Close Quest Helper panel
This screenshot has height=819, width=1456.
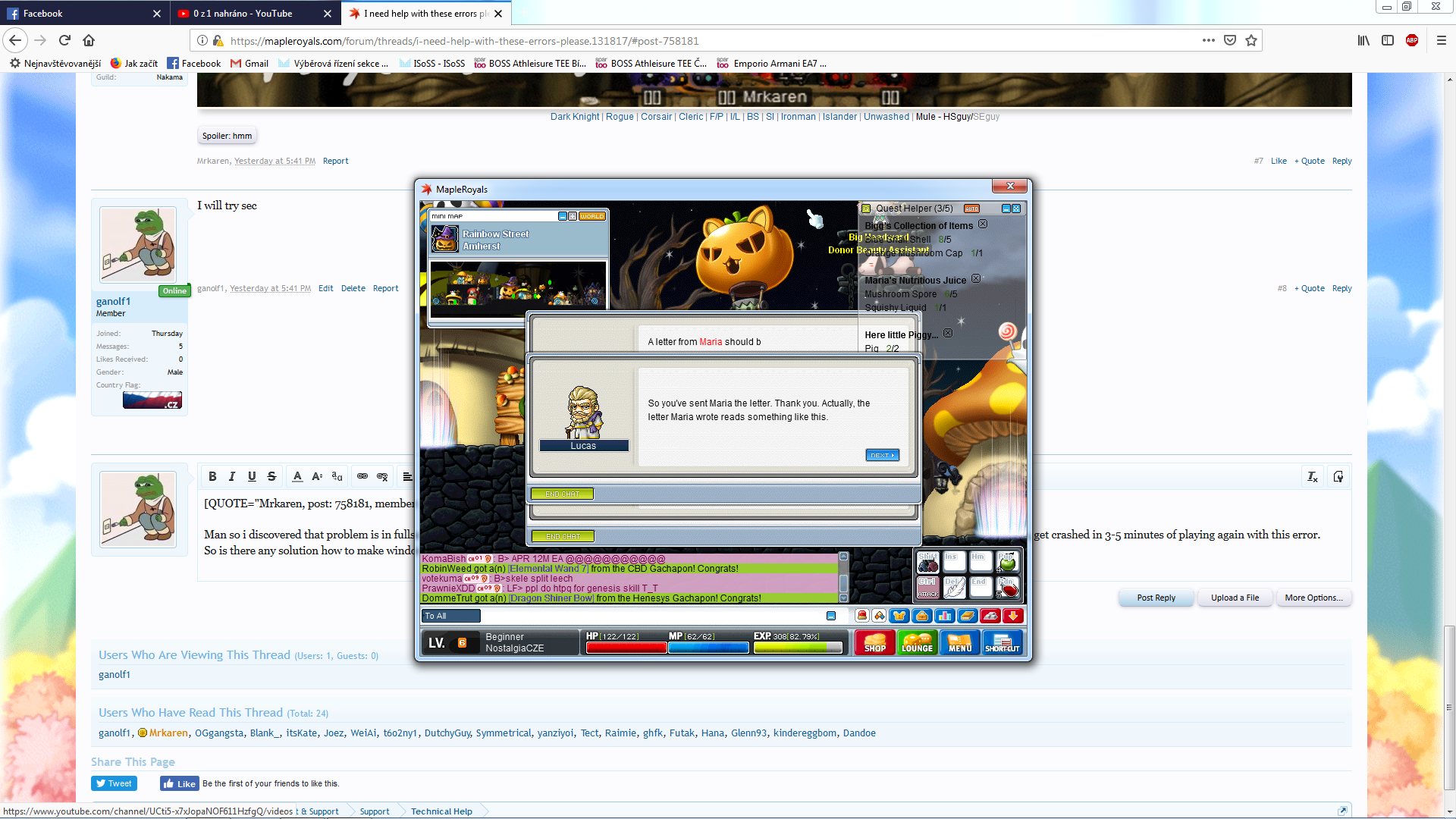click(1016, 209)
